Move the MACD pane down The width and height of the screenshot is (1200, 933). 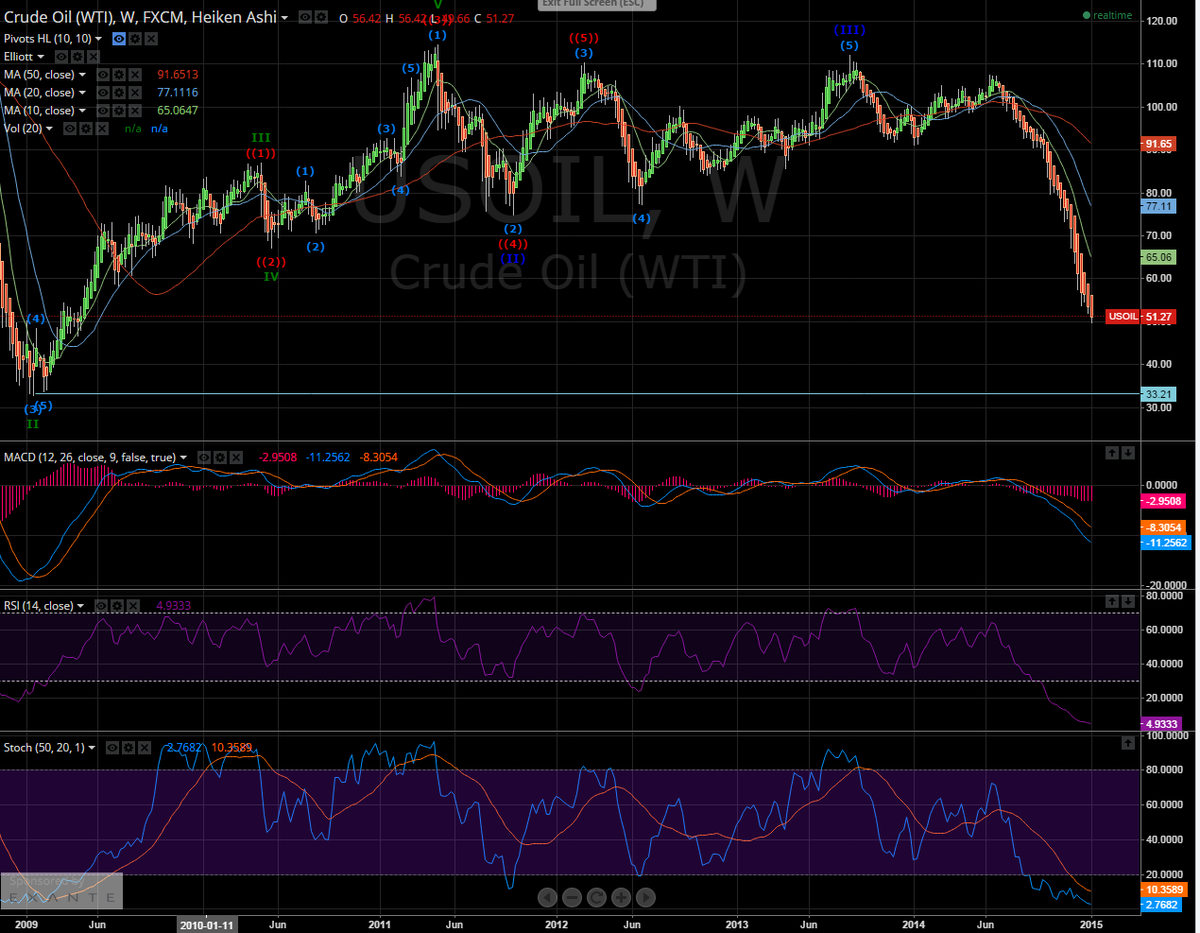(1127, 453)
